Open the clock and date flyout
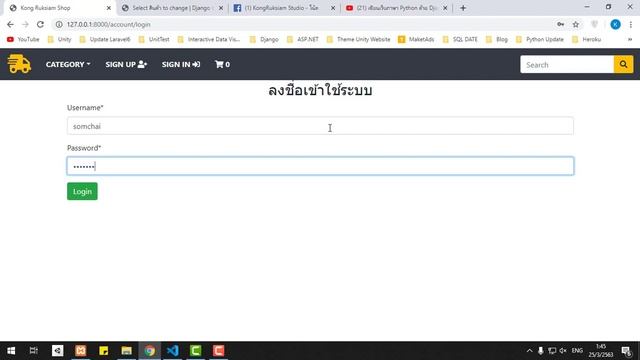640x360 pixels. pyautogui.click(x=600, y=351)
